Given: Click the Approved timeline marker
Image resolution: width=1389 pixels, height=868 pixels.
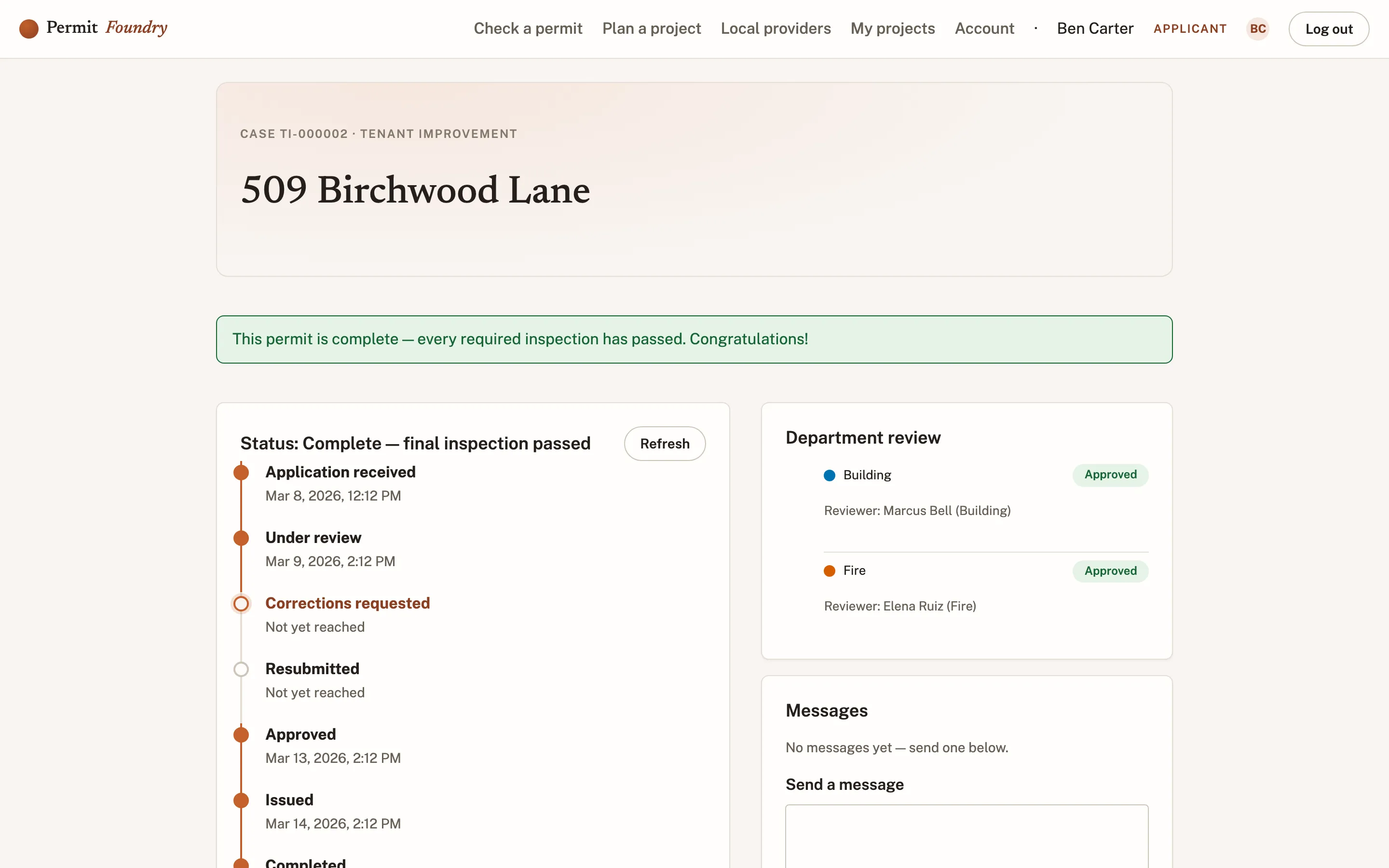Looking at the screenshot, I should [x=241, y=735].
